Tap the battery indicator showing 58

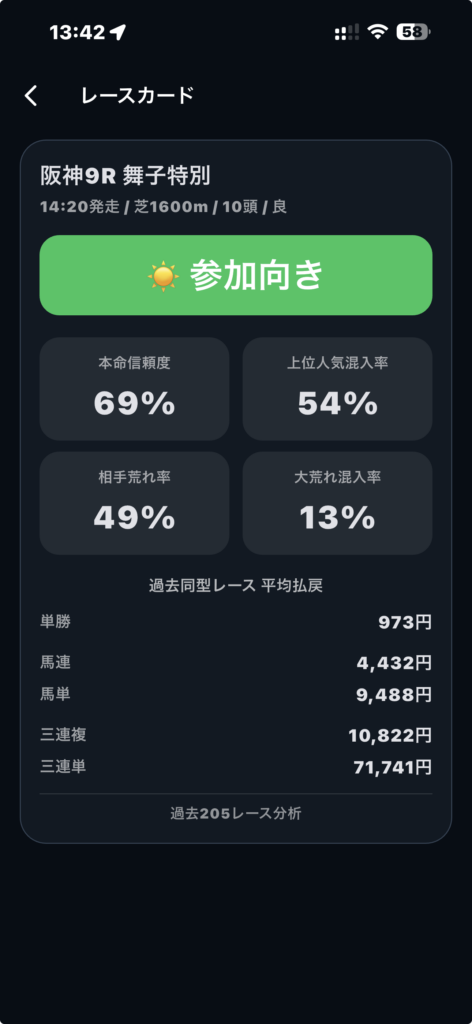(413, 32)
